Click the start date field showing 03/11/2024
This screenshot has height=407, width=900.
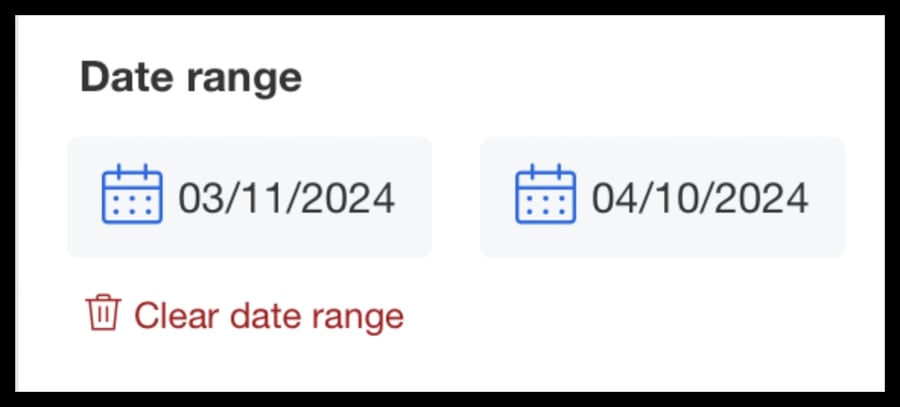tap(249, 198)
